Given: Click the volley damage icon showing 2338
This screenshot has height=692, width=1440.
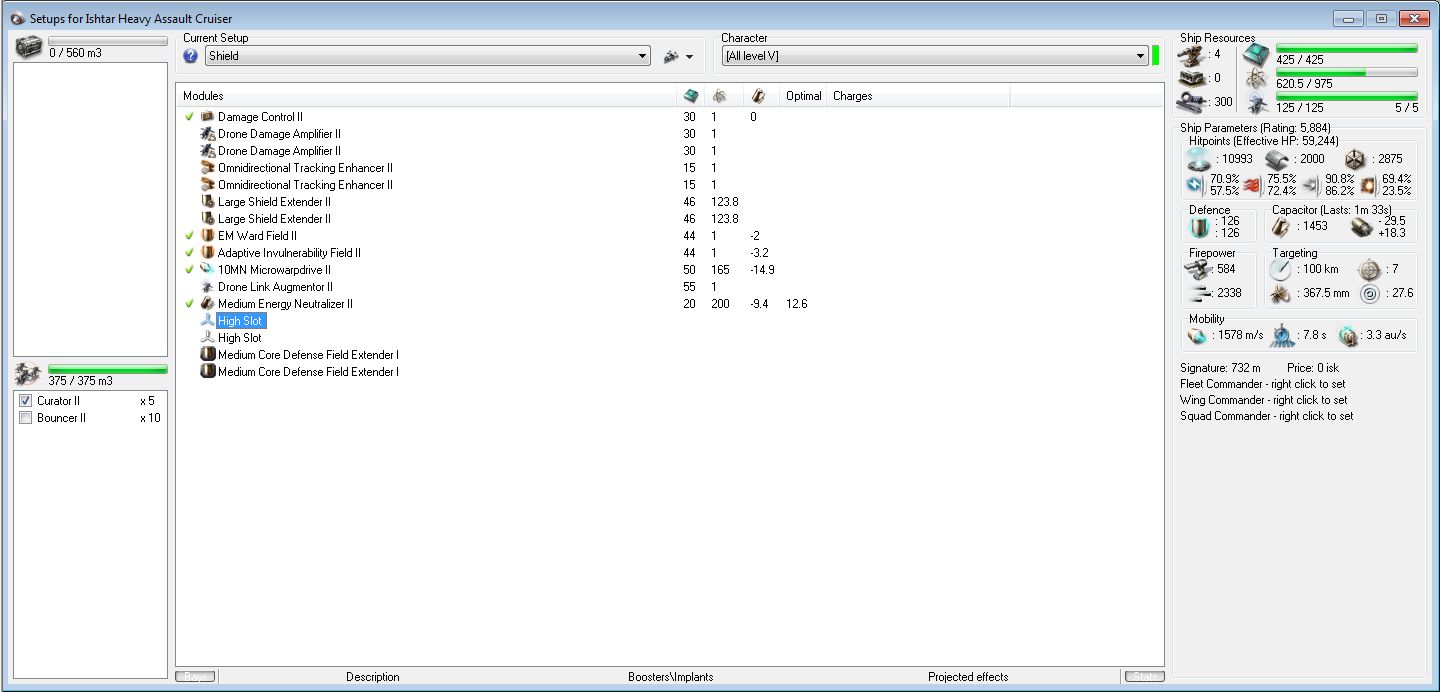Looking at the screenshot, I should tap(1198, 293).
